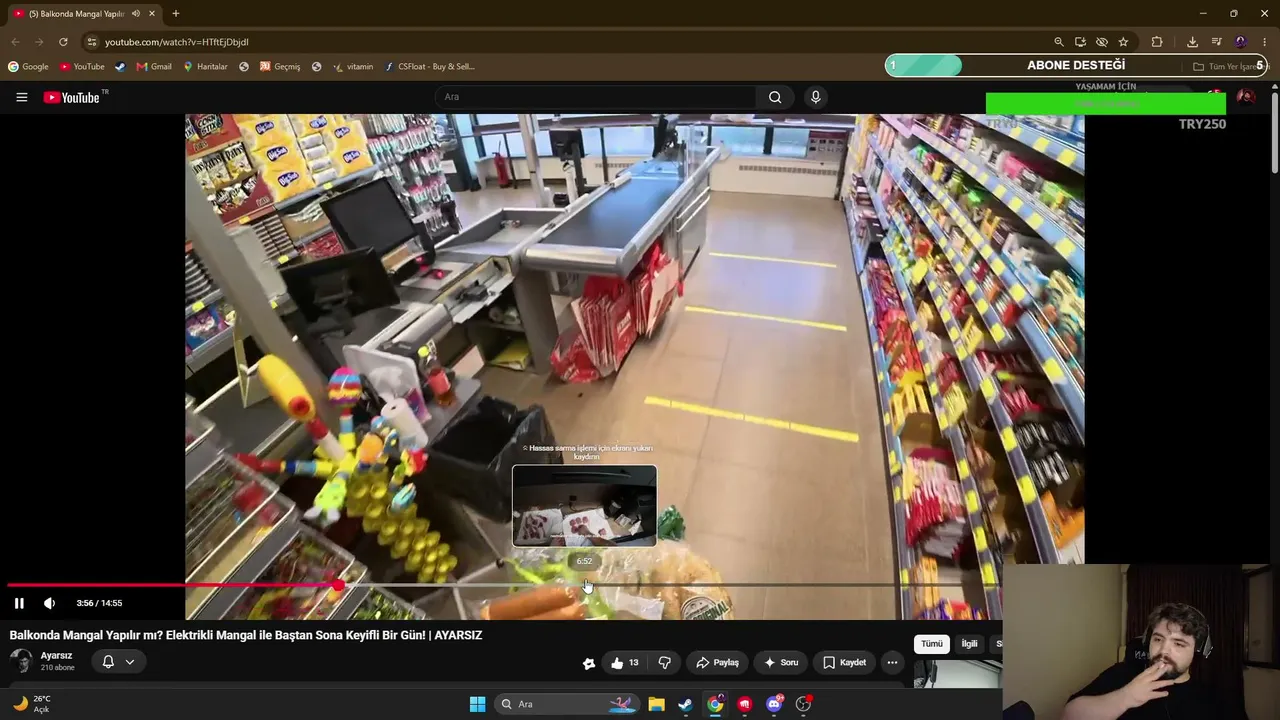Bookmark this page with the star icon
This screenshot has height=720, width=1280.
(1123, 42)
